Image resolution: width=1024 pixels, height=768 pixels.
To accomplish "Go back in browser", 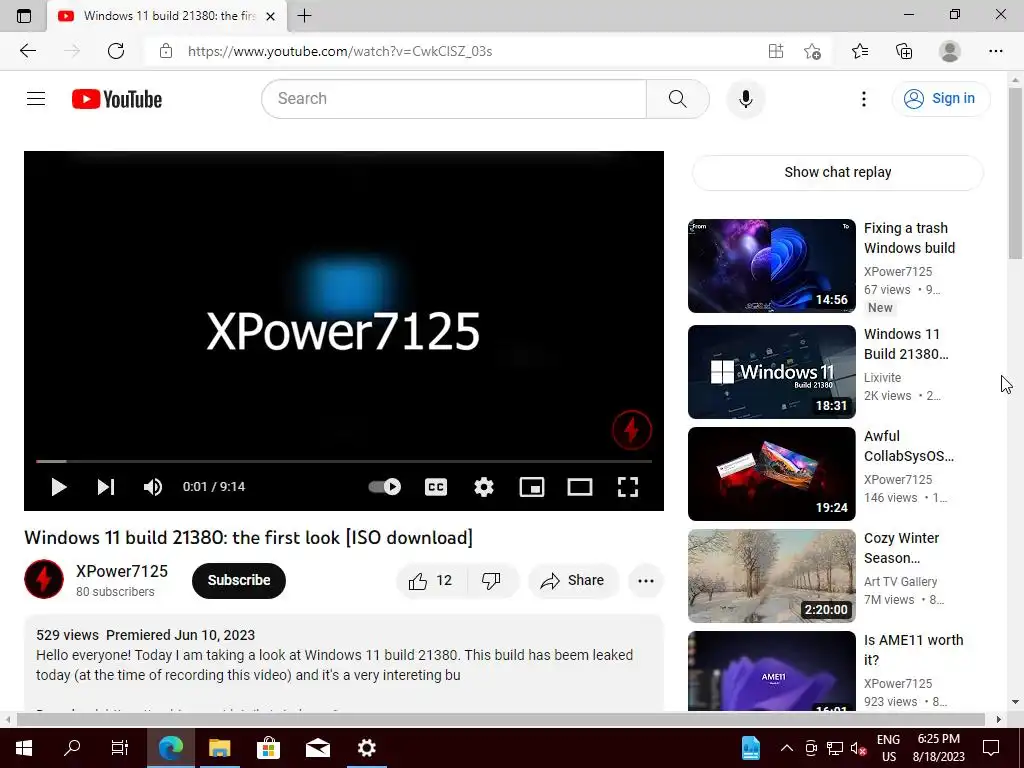I will pyautogui.click(x=27, y=51).
